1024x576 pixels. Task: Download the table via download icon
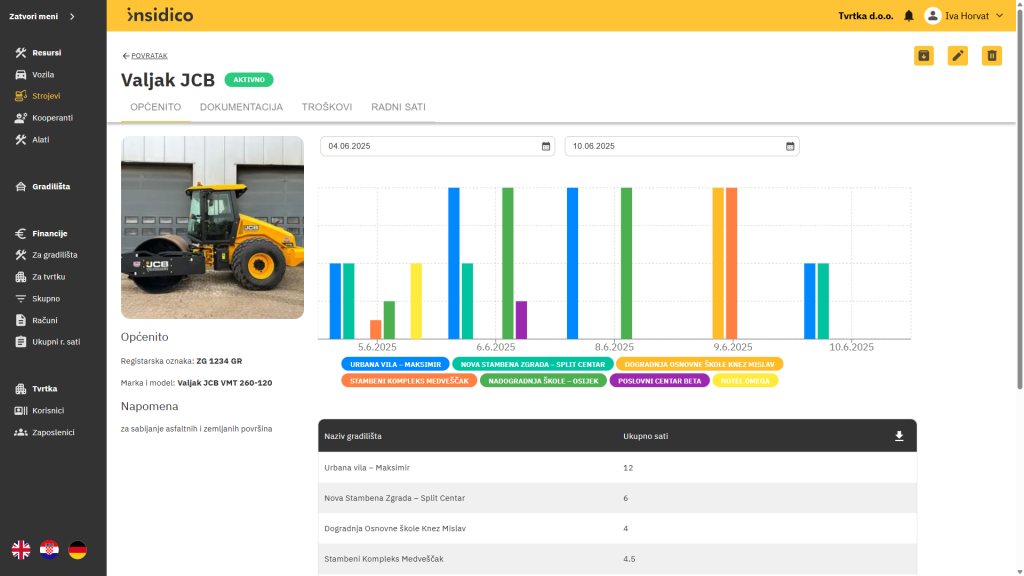click(899, 436)
